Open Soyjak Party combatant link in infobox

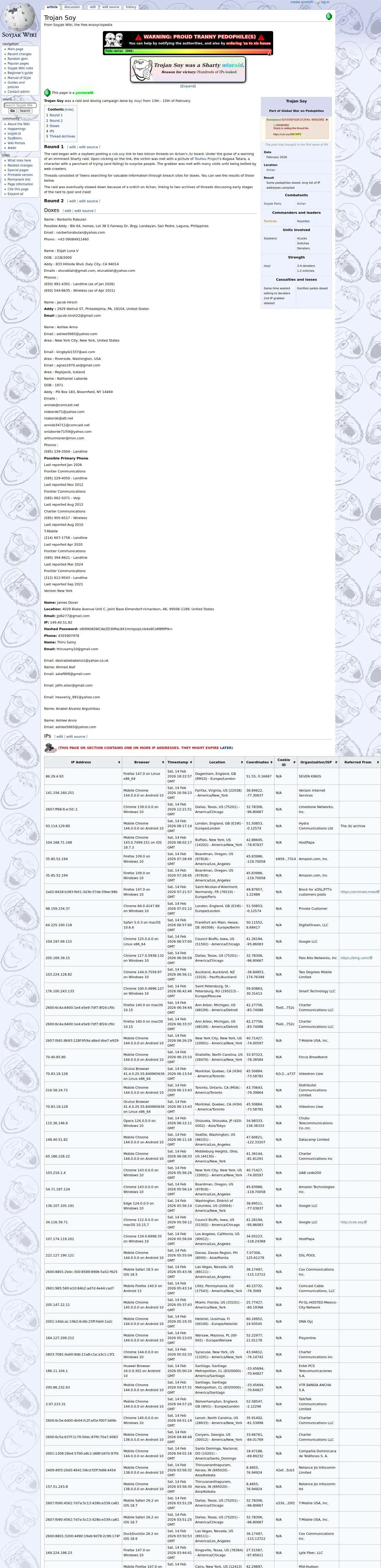click(x=272, y=204)
